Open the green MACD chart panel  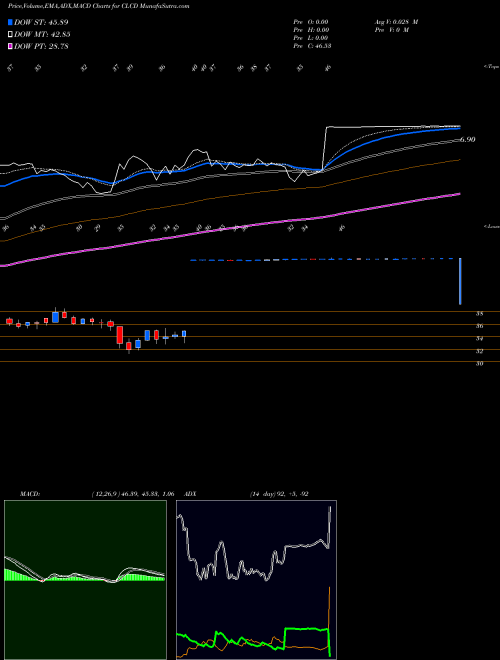coord(85,580)
